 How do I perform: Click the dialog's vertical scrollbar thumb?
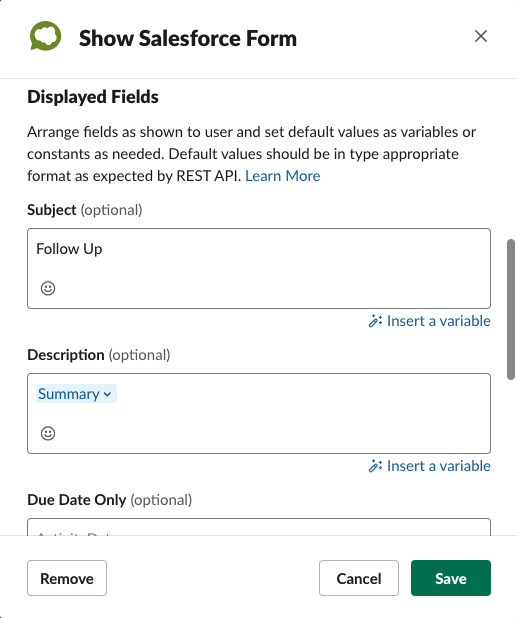tap(511, 309)
